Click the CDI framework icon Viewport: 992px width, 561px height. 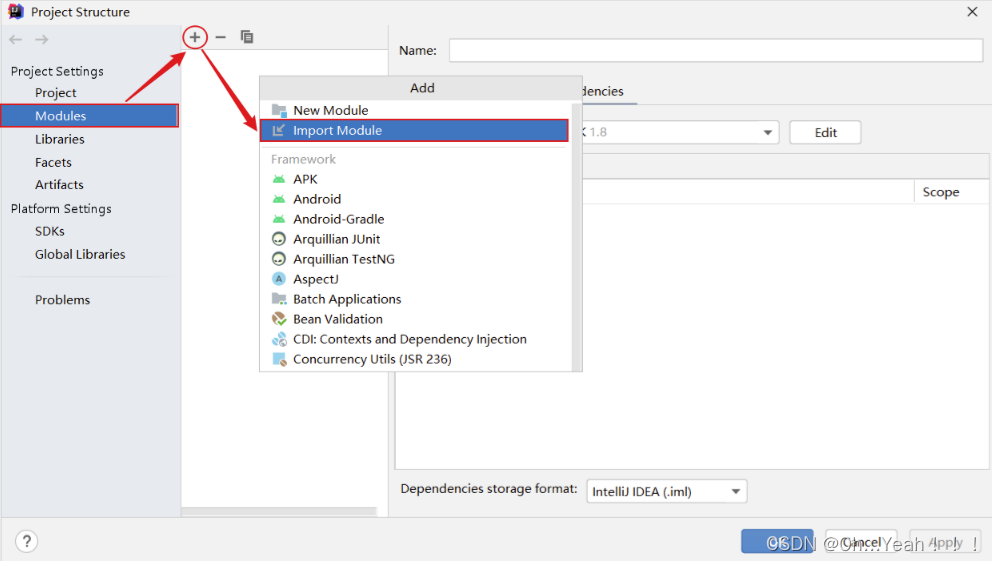tap(279, 339)
